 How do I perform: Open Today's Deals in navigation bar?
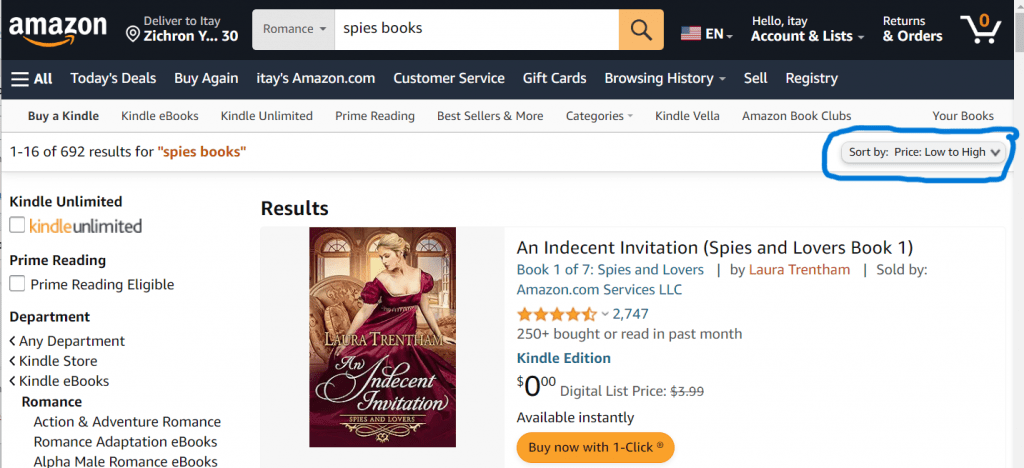point(113,78)
